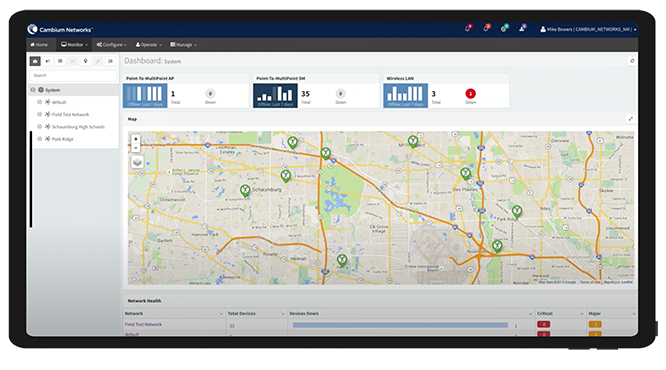The height and width of the screenshot is (370, 666).
Task: Go to the Home menu item
Action: 39,45
